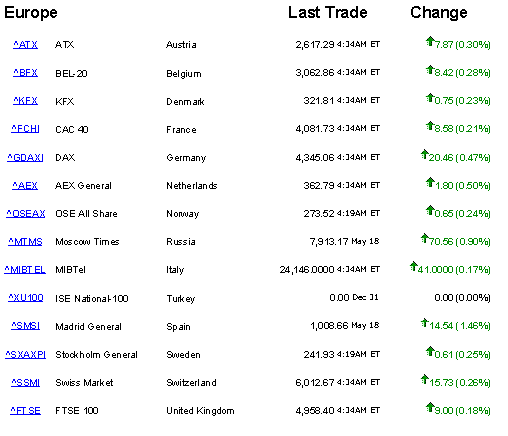
Task: Open the ^SXAXPI ticker link
Action: [26, 354]
